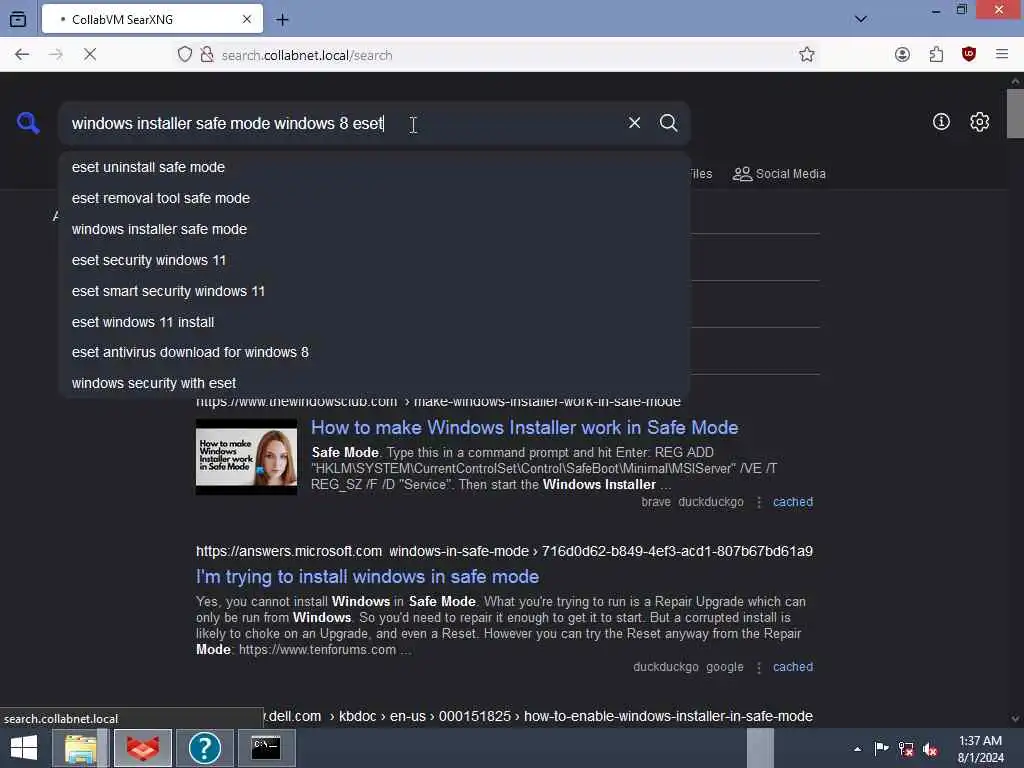The height and width of the screenshot is (768, 1024).
Task: Open Command Prompt from the taskbar
Action: coord(266,748)
